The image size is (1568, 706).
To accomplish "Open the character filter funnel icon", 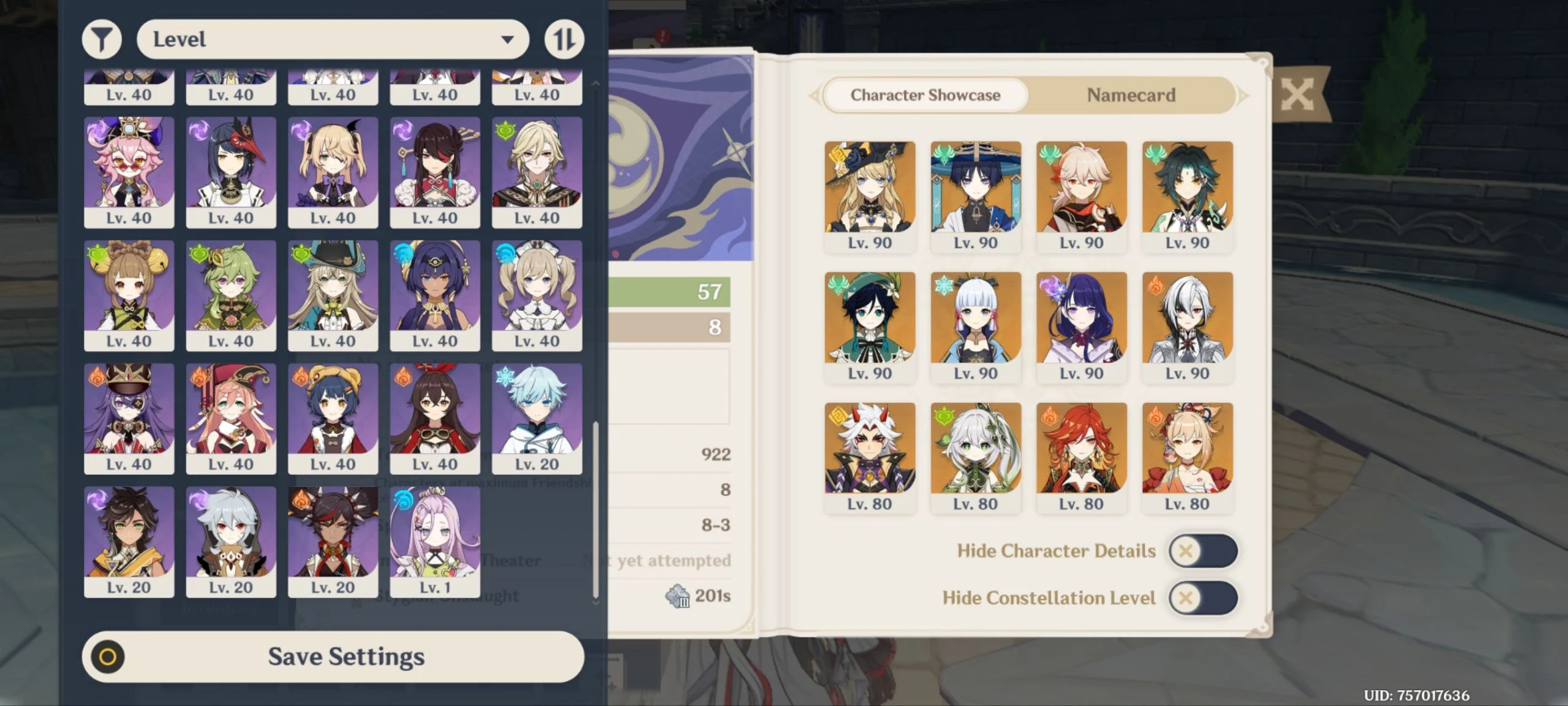I will (102, 40).
